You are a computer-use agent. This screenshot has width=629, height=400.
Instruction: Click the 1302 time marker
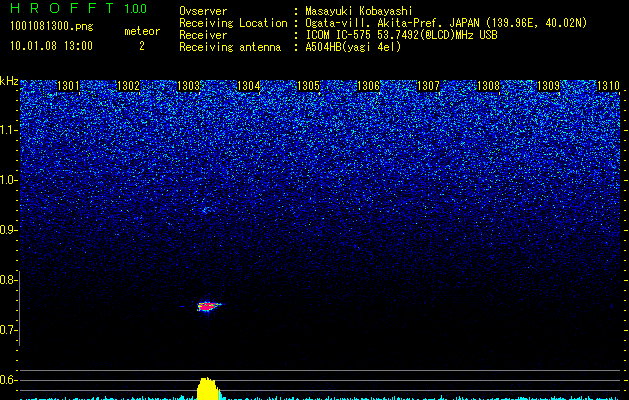(x=128, y=86)
